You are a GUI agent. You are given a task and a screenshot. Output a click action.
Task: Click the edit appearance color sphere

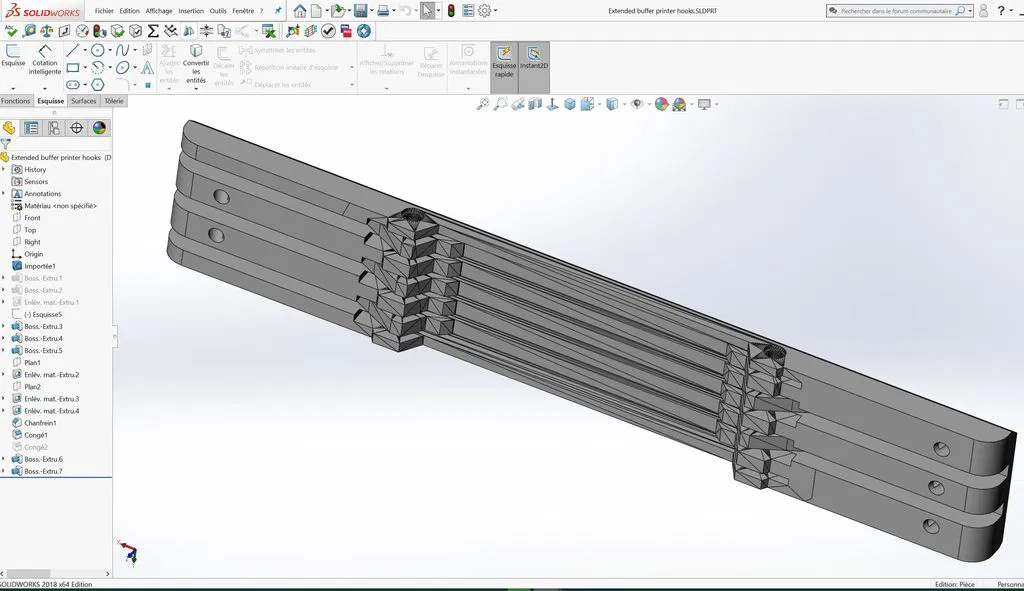pos(661,104)
